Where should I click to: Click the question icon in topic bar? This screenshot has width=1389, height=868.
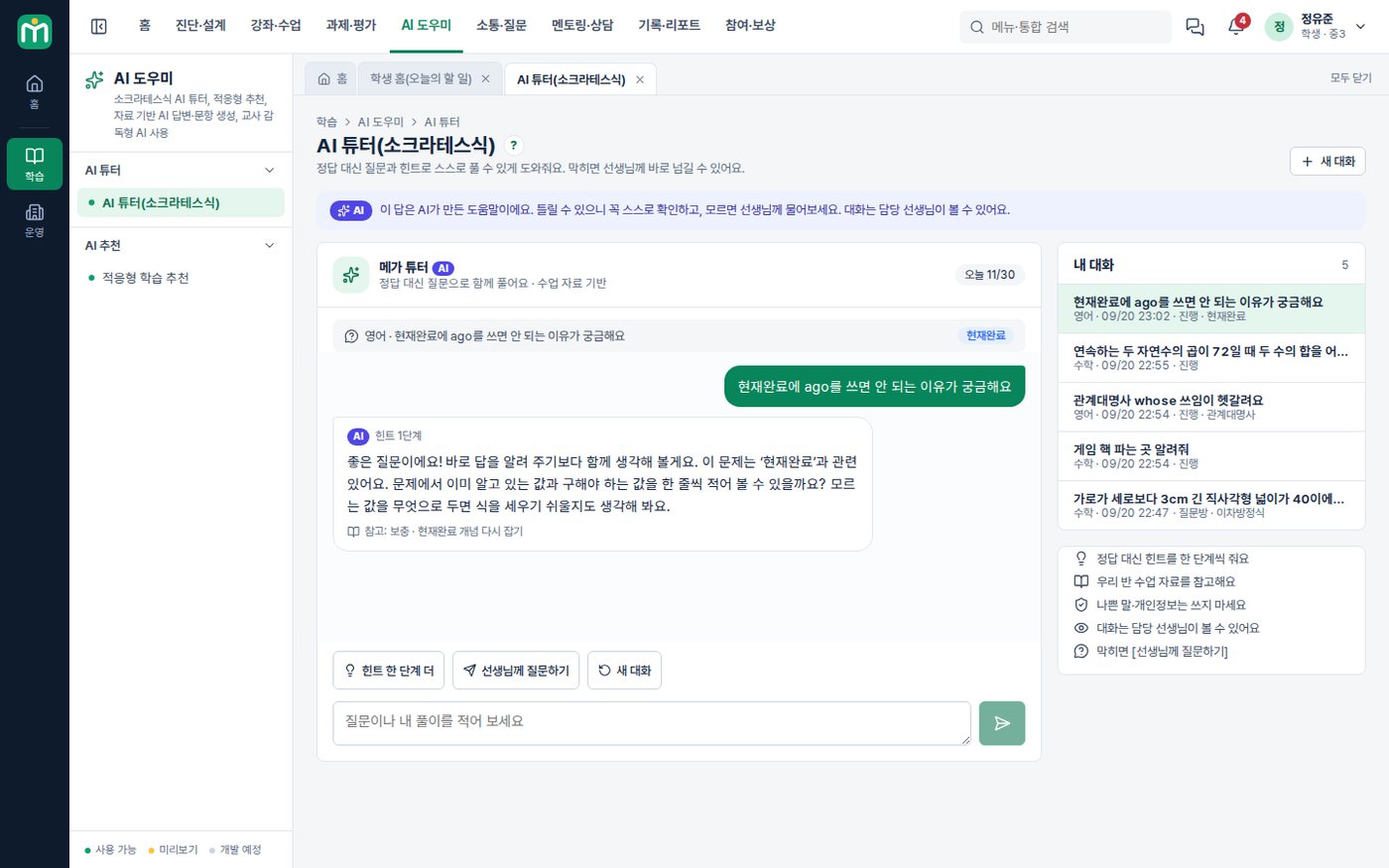[351, 336]
